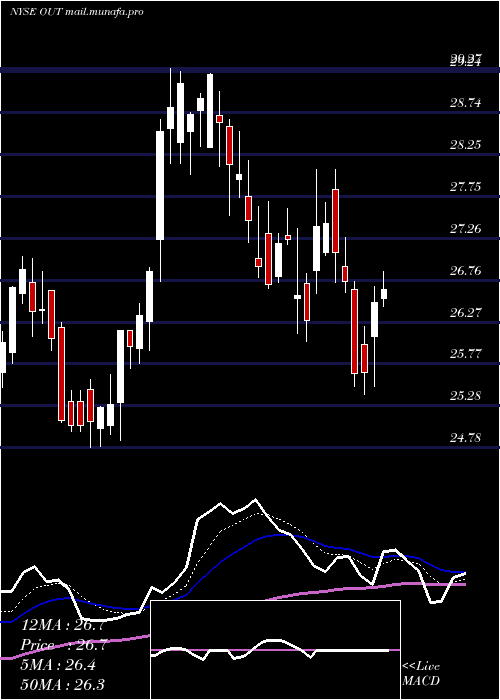Screen dimensions: 500x700
Task: Click the 50MA : 26.3 reading
Action: [x=63, y=684]
